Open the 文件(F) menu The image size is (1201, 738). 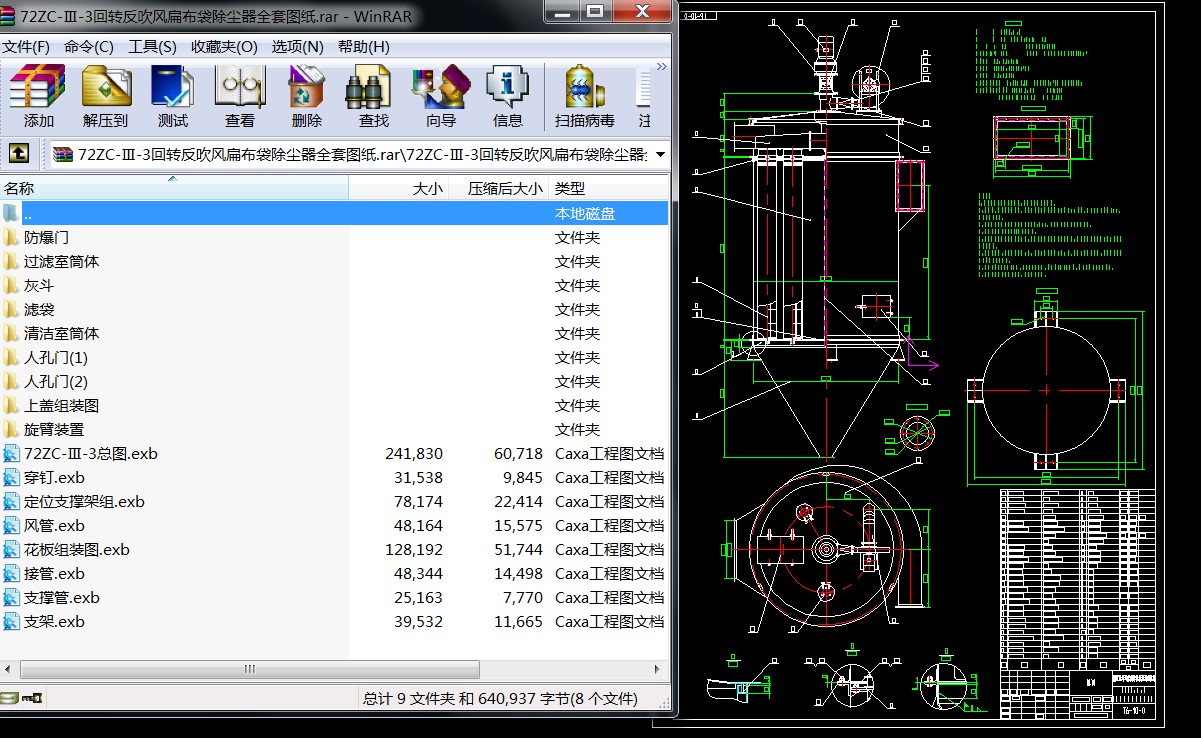pos(26,47)
